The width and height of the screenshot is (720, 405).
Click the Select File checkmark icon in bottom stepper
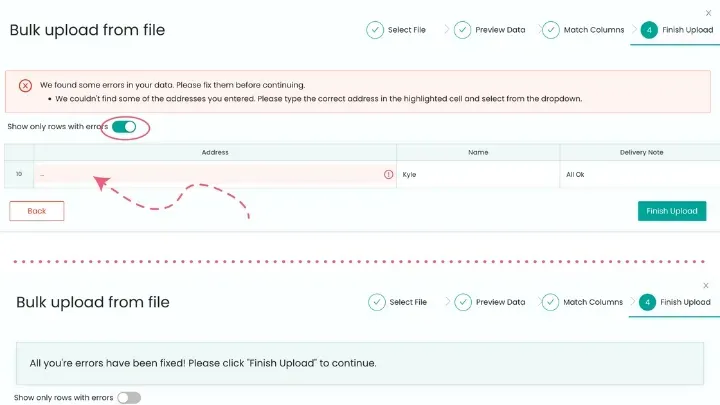(376, 302)
